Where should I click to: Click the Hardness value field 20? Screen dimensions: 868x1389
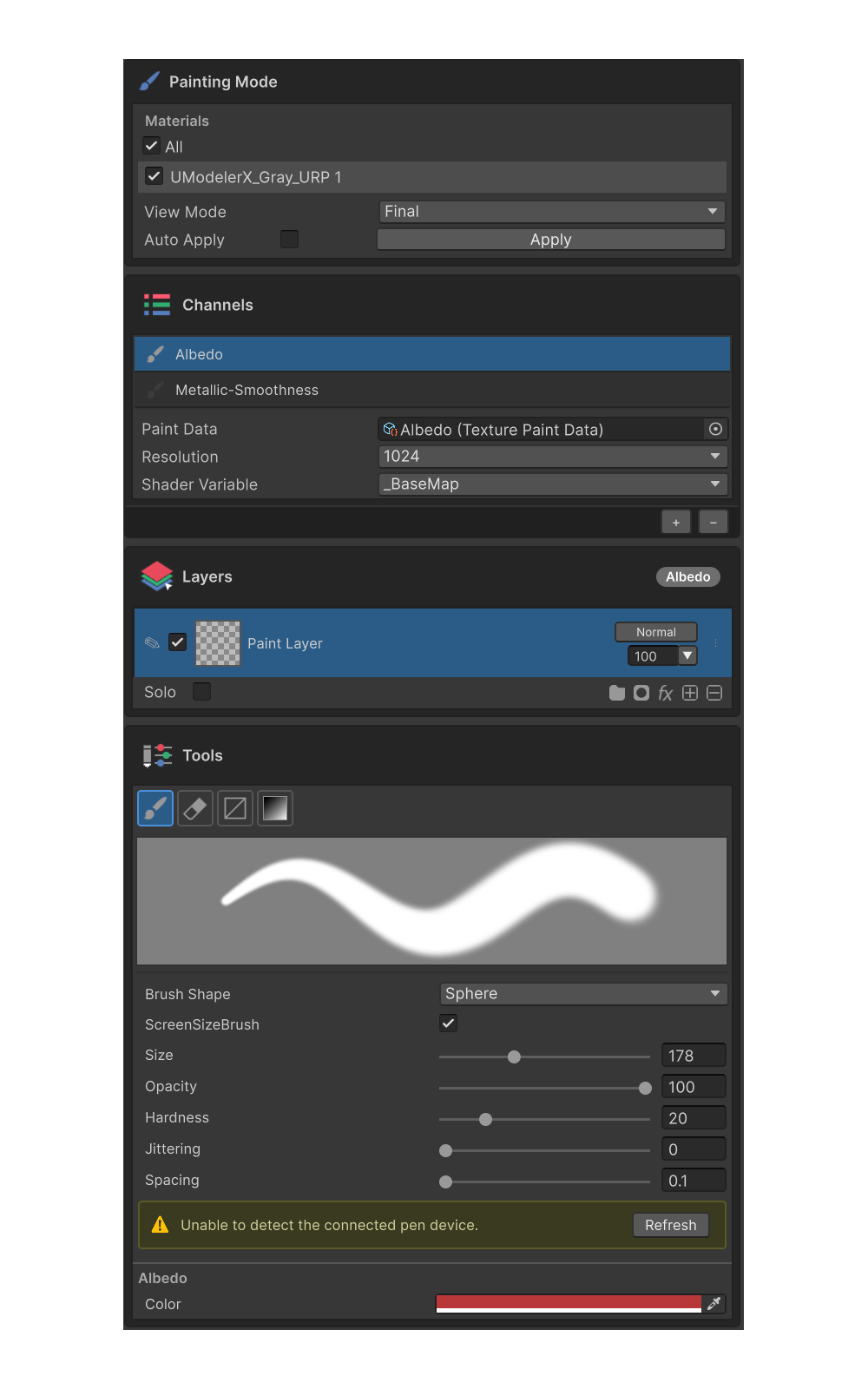click(694, 1118)
